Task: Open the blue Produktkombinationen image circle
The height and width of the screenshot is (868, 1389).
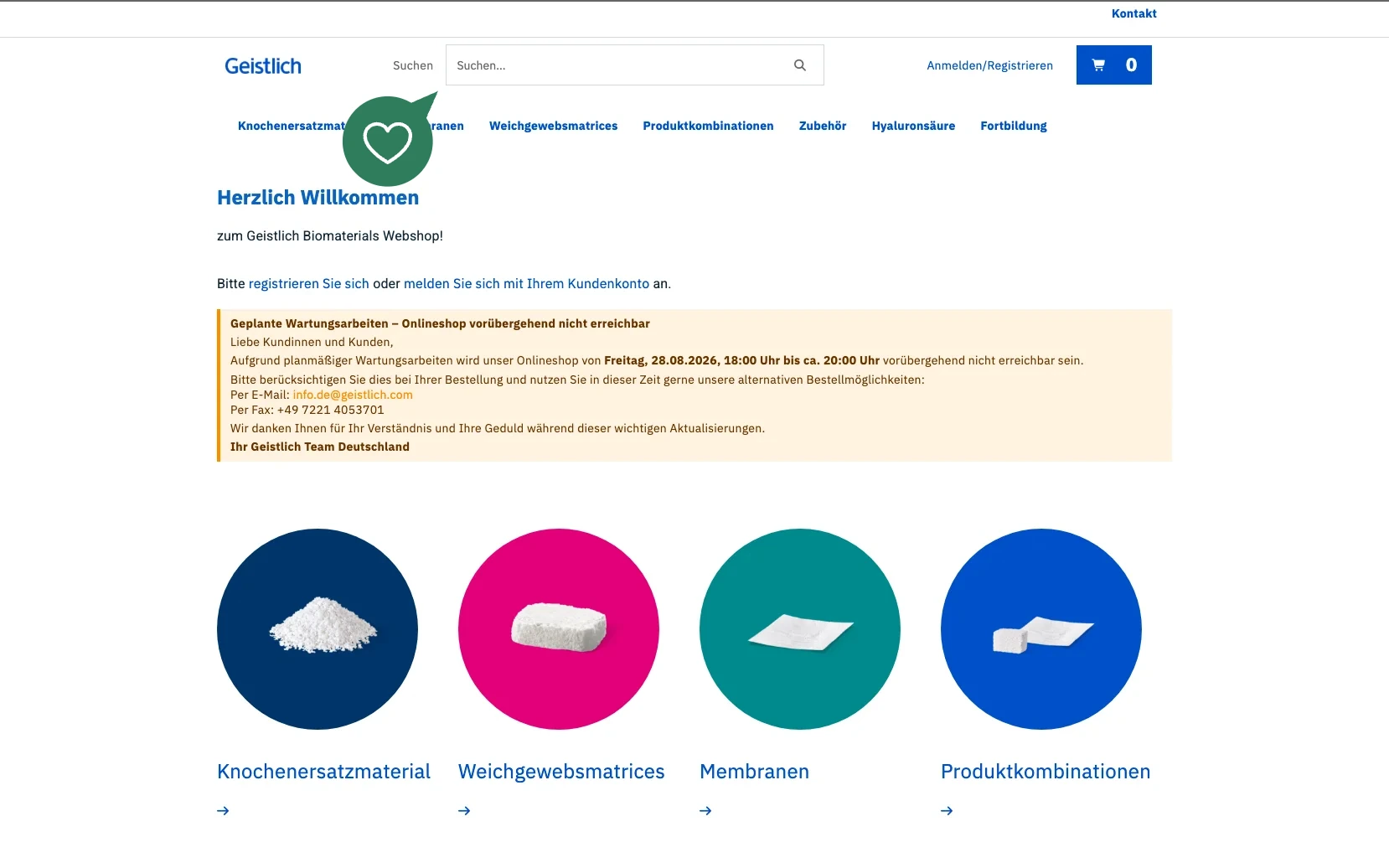Action: click(x=1041, y=629)
